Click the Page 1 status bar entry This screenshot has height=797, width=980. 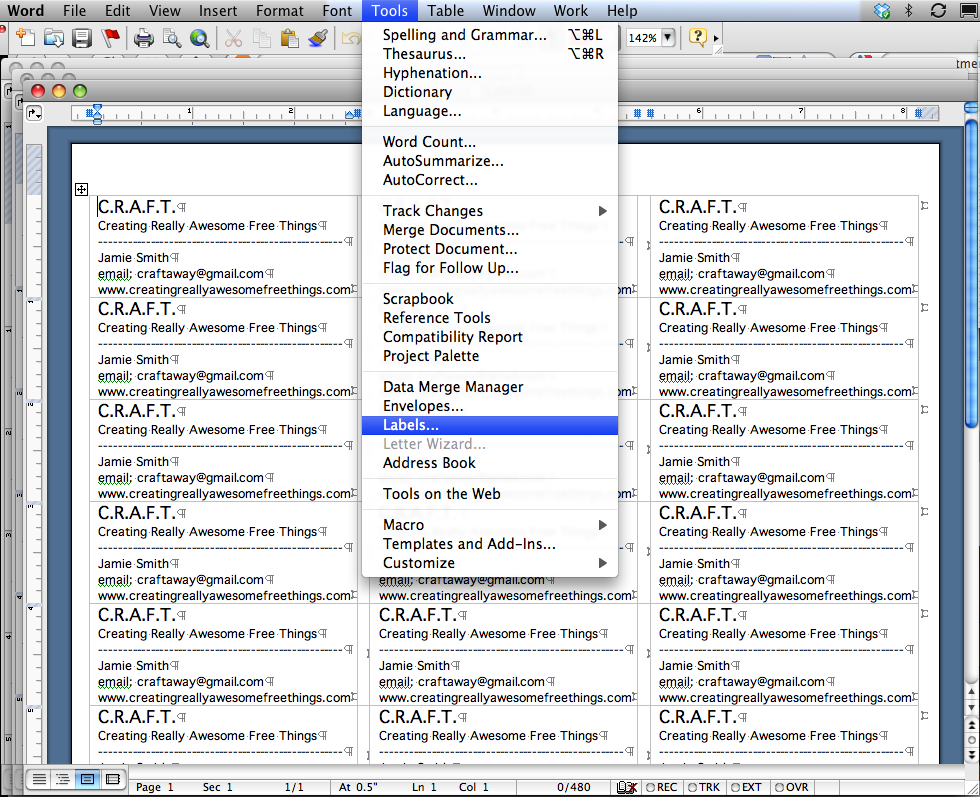(154, 787)
